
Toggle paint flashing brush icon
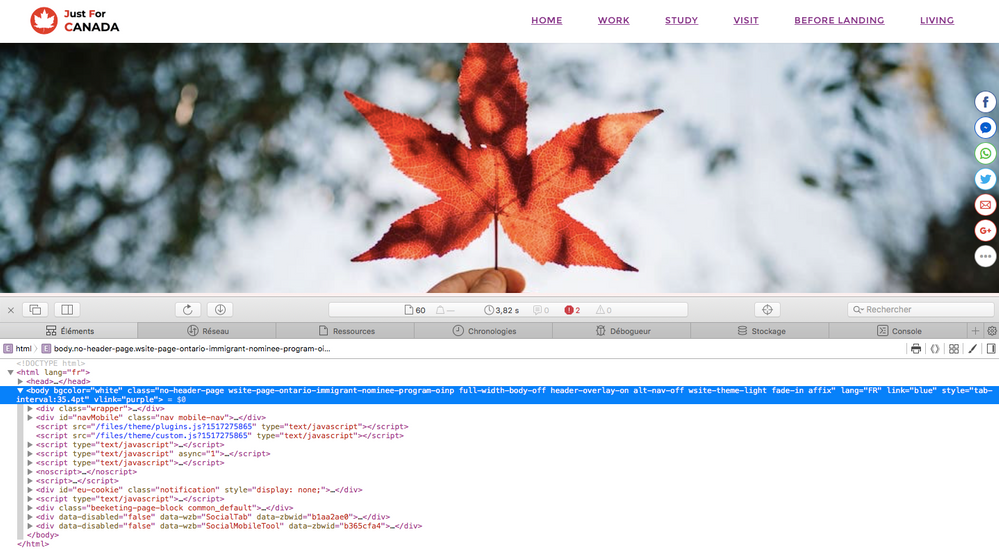(x=972, y=349)
